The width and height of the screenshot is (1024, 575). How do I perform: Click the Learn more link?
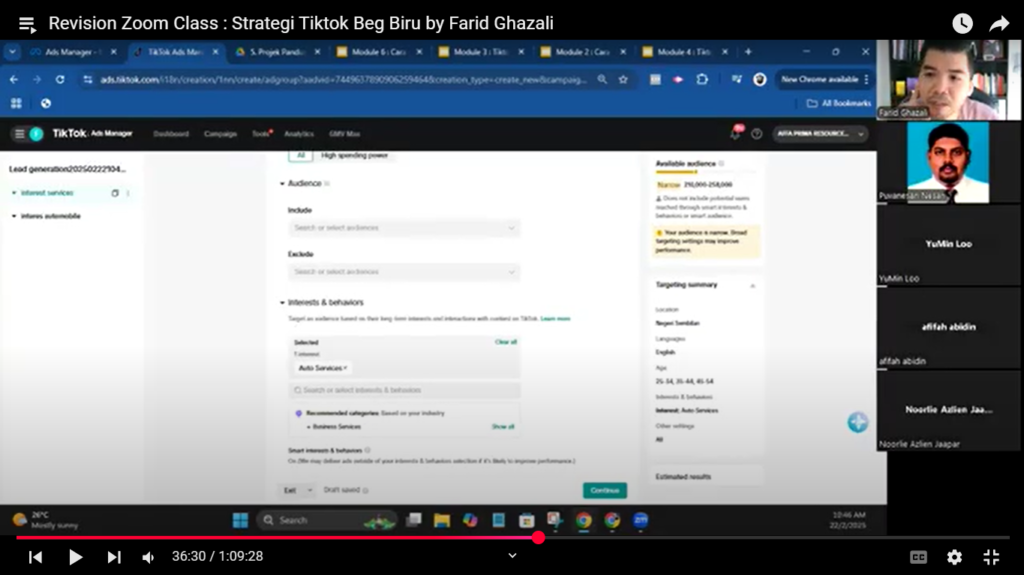point(555,319)
